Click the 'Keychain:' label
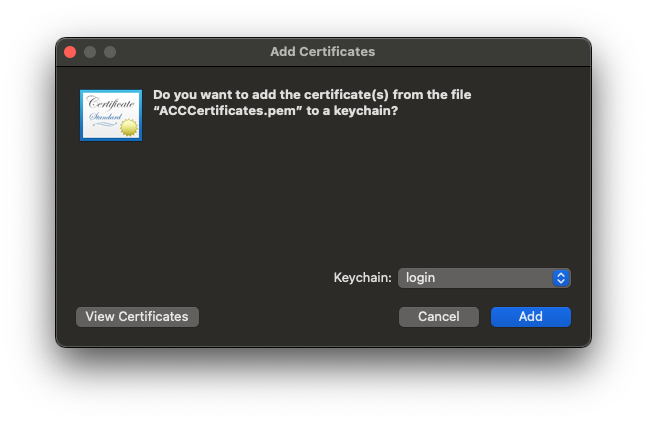647x421 pixels. [x=362, y=278]
